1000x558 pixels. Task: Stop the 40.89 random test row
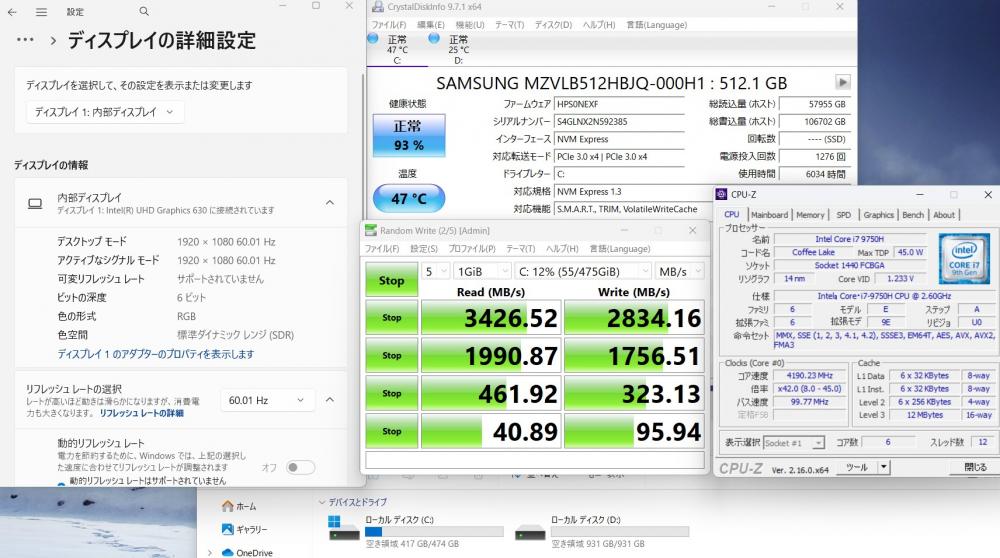392,432
